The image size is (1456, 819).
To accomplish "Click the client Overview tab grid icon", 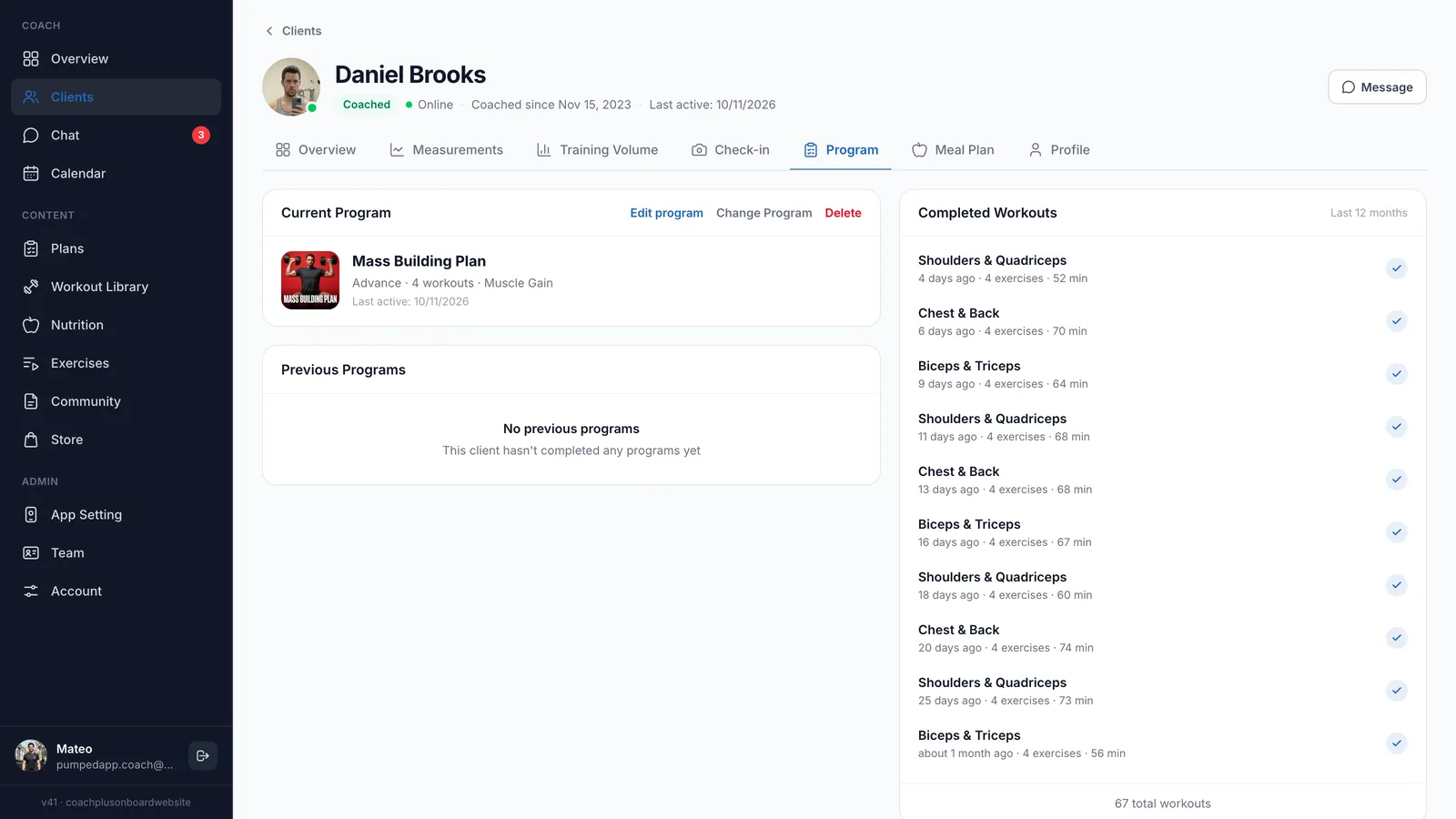I will (283, 150).
